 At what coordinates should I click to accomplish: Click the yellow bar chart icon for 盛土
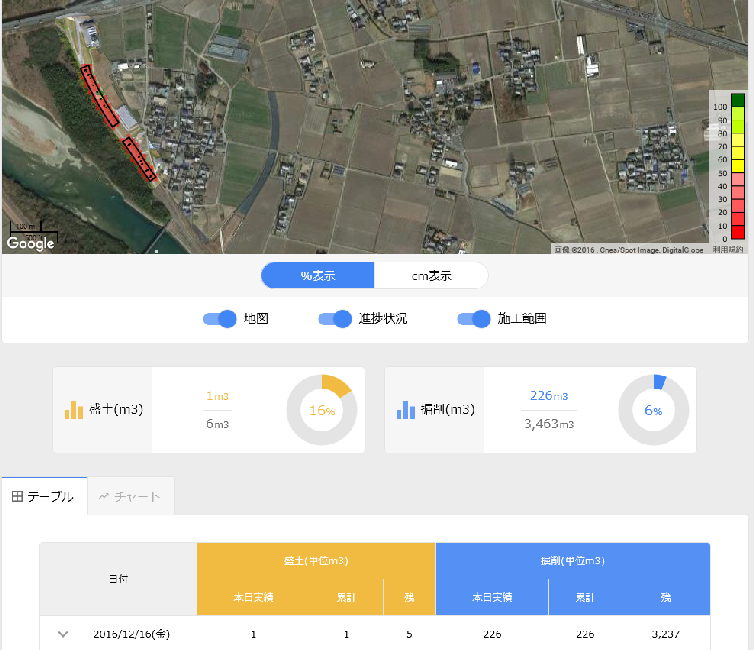pos(74,410)
